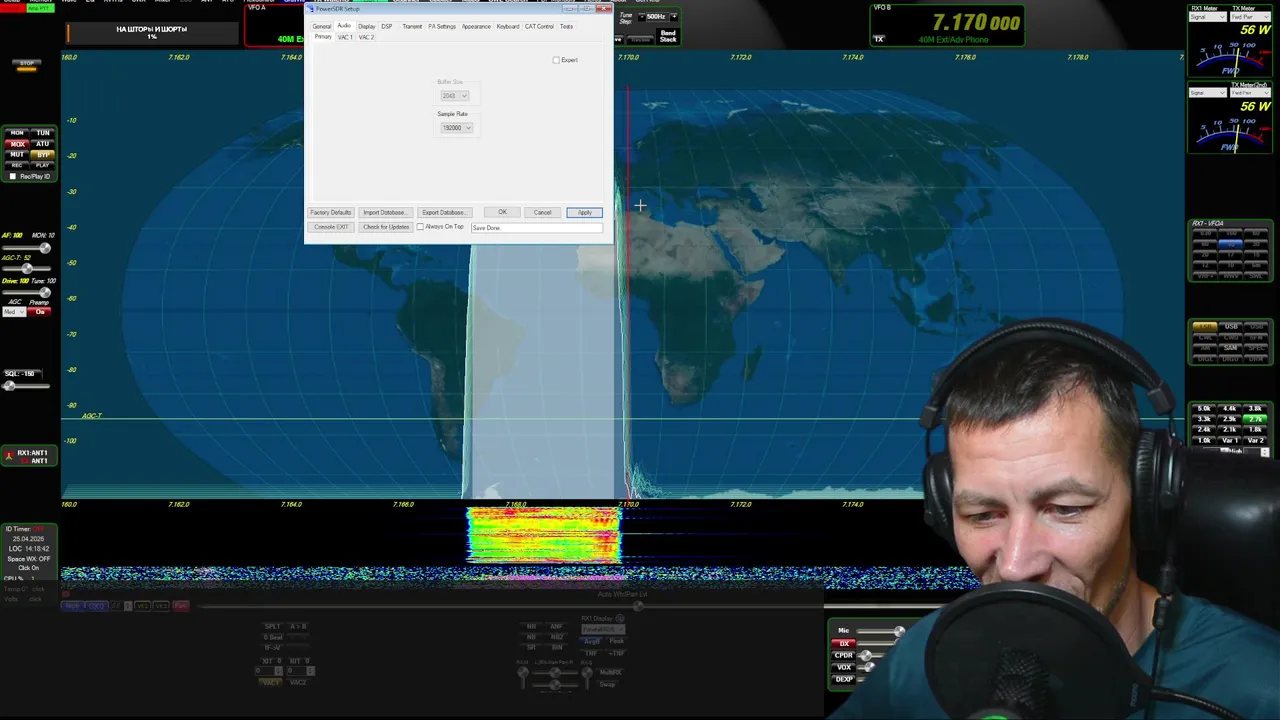
Task: Select the Primary audio sub-tab
Action: 323,37
